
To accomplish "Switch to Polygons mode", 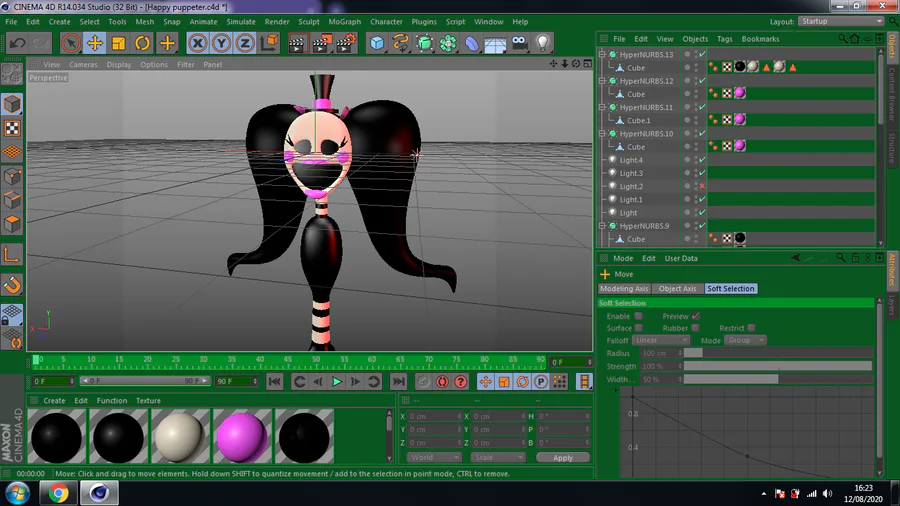I will pyautogui.click(x=12, y=223).
